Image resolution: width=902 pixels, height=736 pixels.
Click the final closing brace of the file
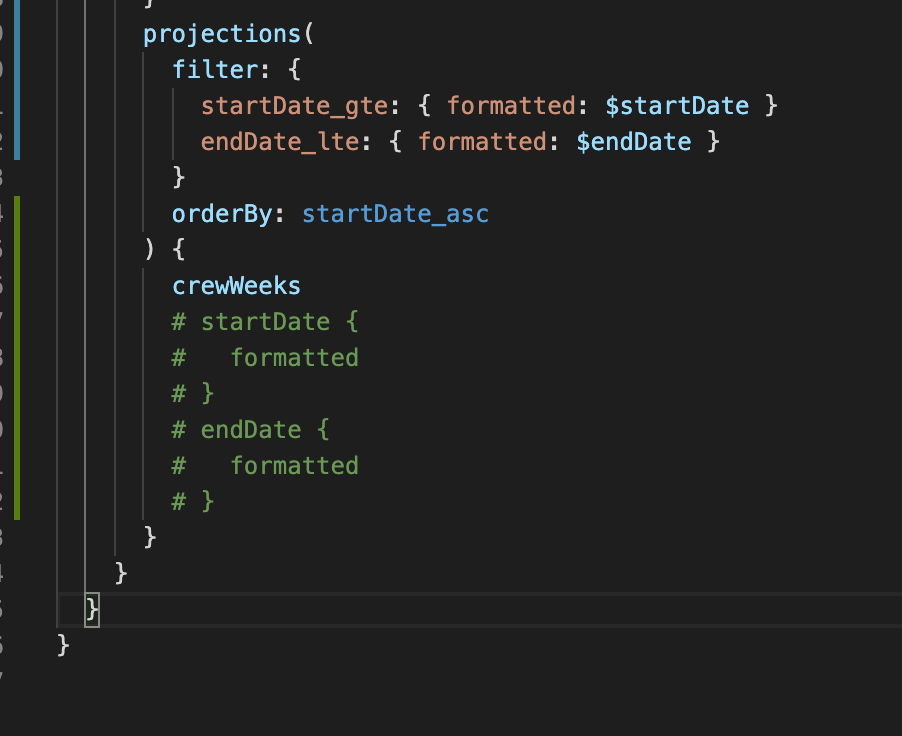pos(61,644)
